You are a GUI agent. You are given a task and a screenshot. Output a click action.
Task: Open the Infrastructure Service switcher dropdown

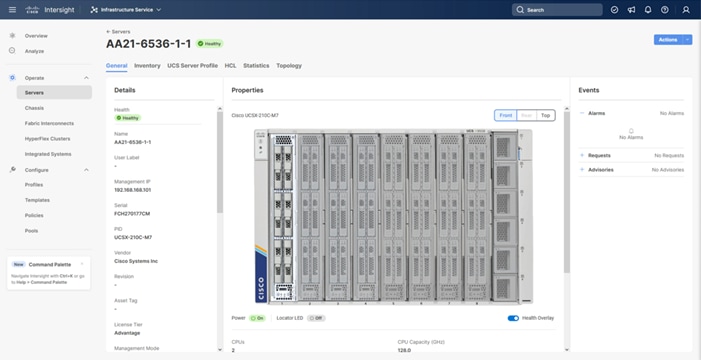(x=126, y=9)
